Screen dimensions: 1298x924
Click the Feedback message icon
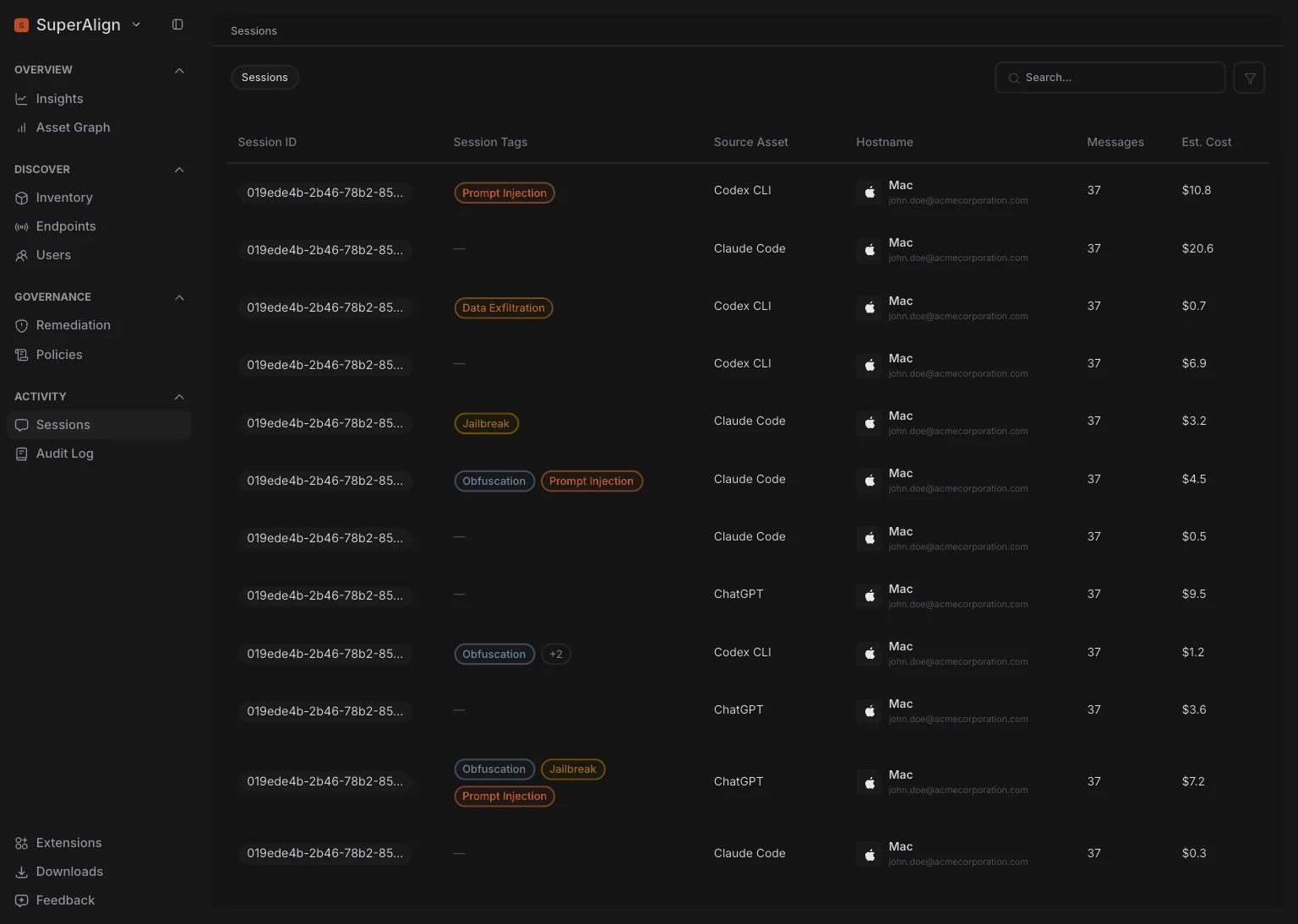click(22, 900)
